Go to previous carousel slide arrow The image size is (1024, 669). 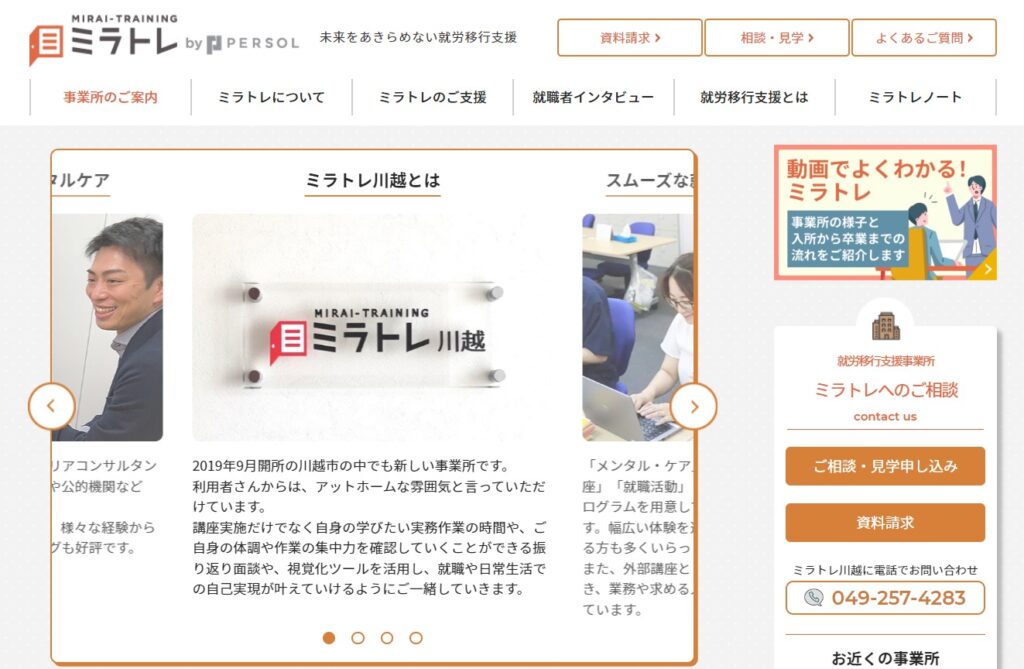pyautogui.click(x=52, y=406)
